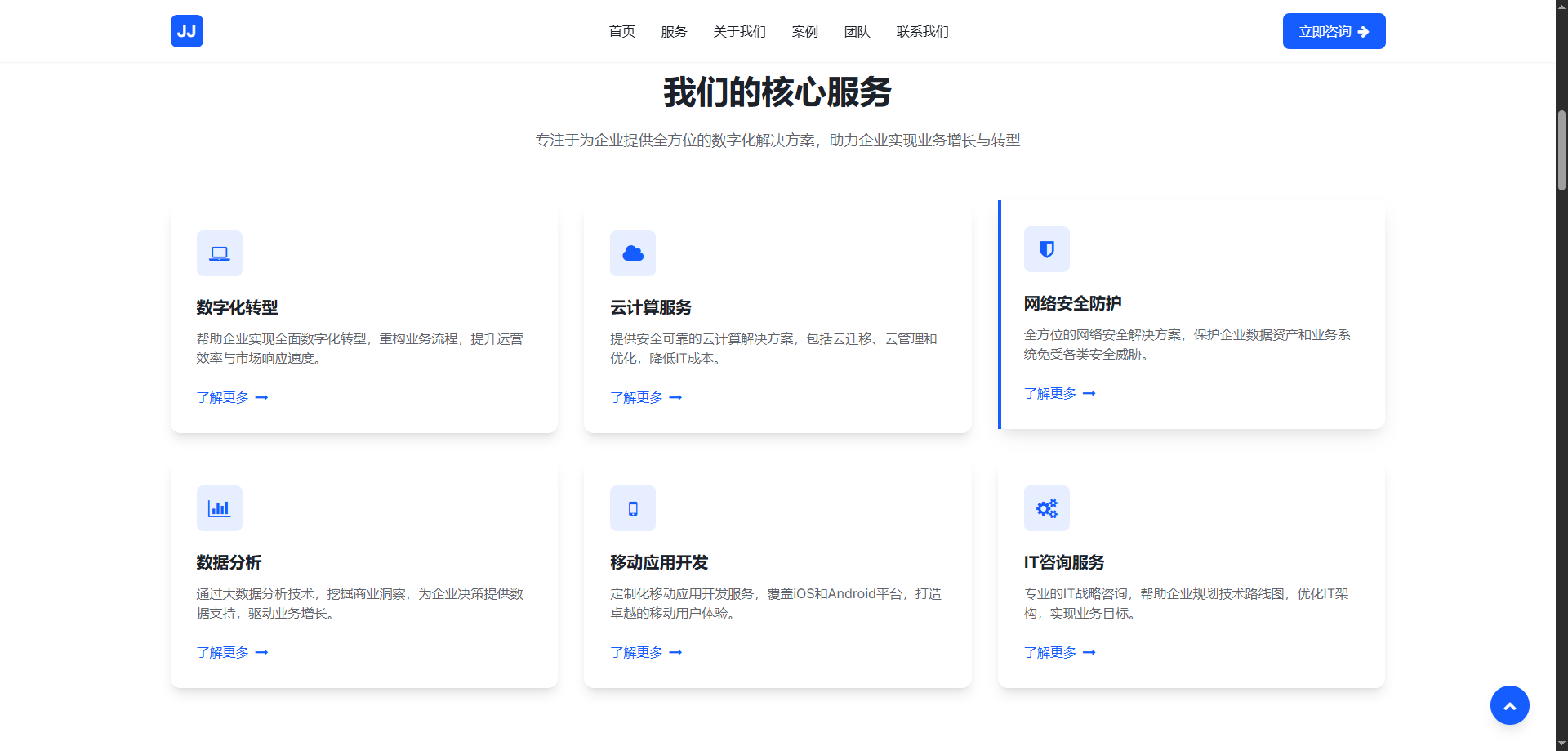1568x751 pixels.
Task: Go to 关于我们 in the navigation
Action: tap(740, 31)
